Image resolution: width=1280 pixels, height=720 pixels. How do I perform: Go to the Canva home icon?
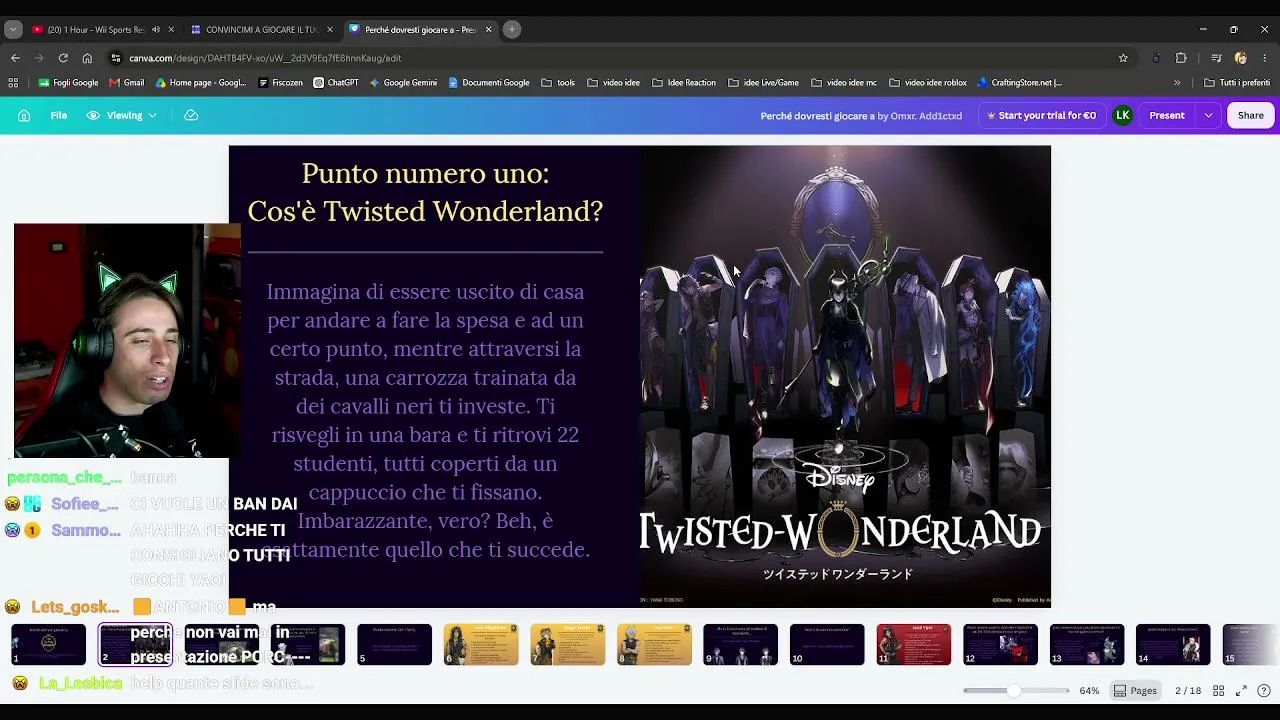[24, 116]
